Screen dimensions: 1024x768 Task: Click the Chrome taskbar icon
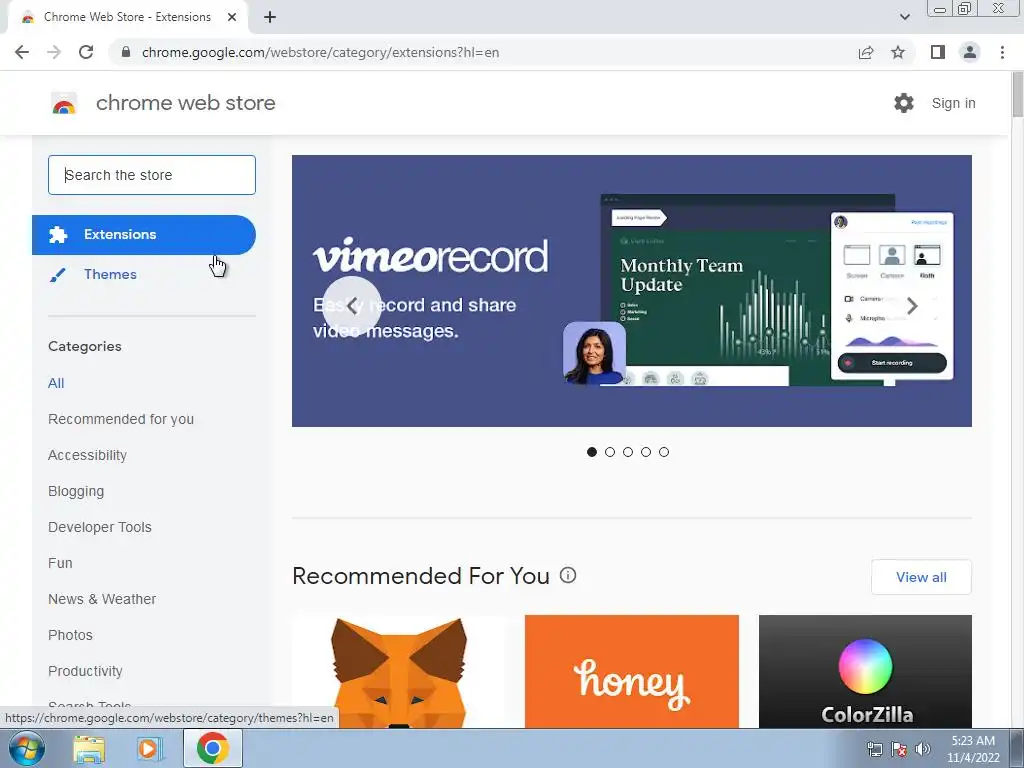[212, 748]
